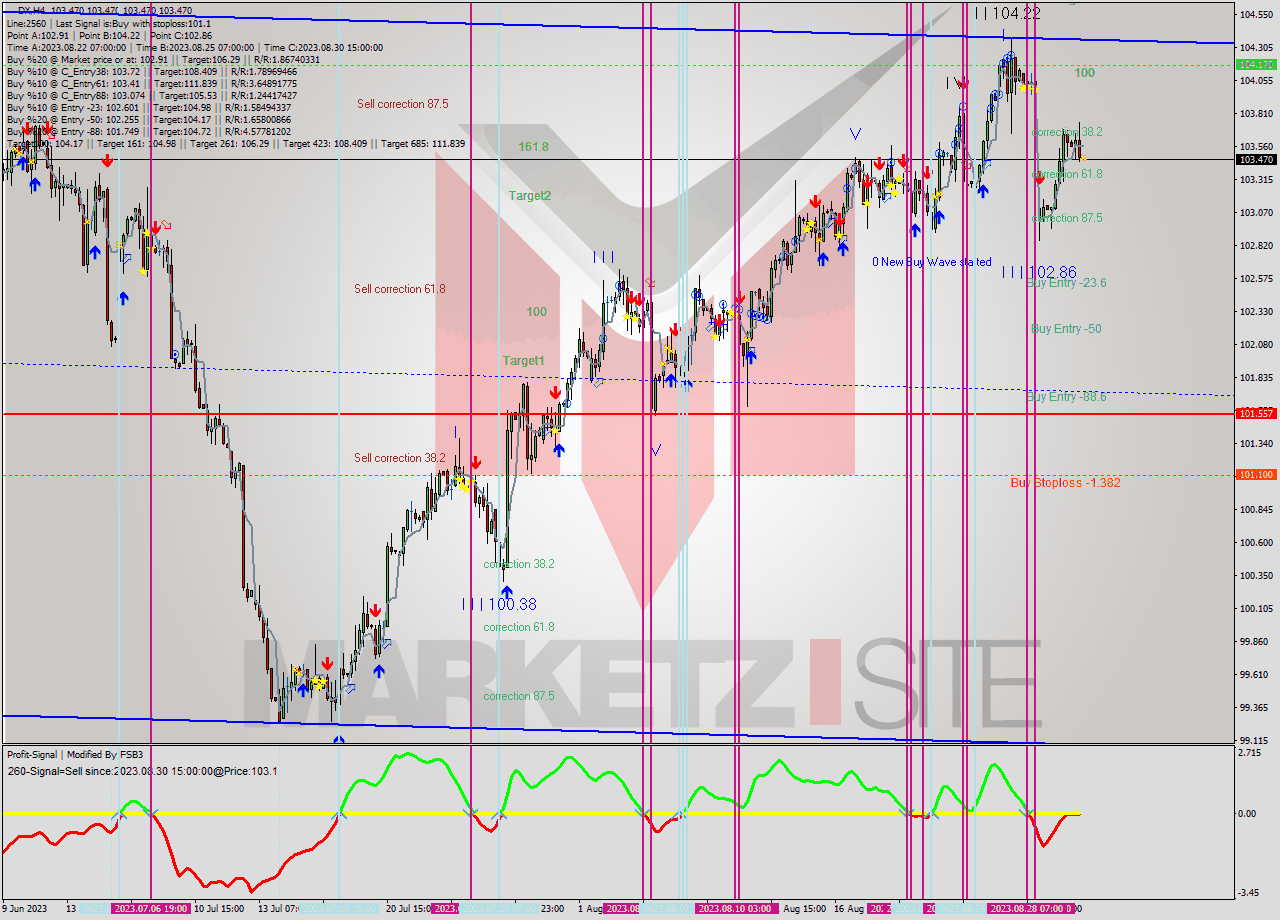This screenshot has width=1280, height=920.
Task: Select the 'Aug 15:00' time axis label
Action: tap(805, 909)
